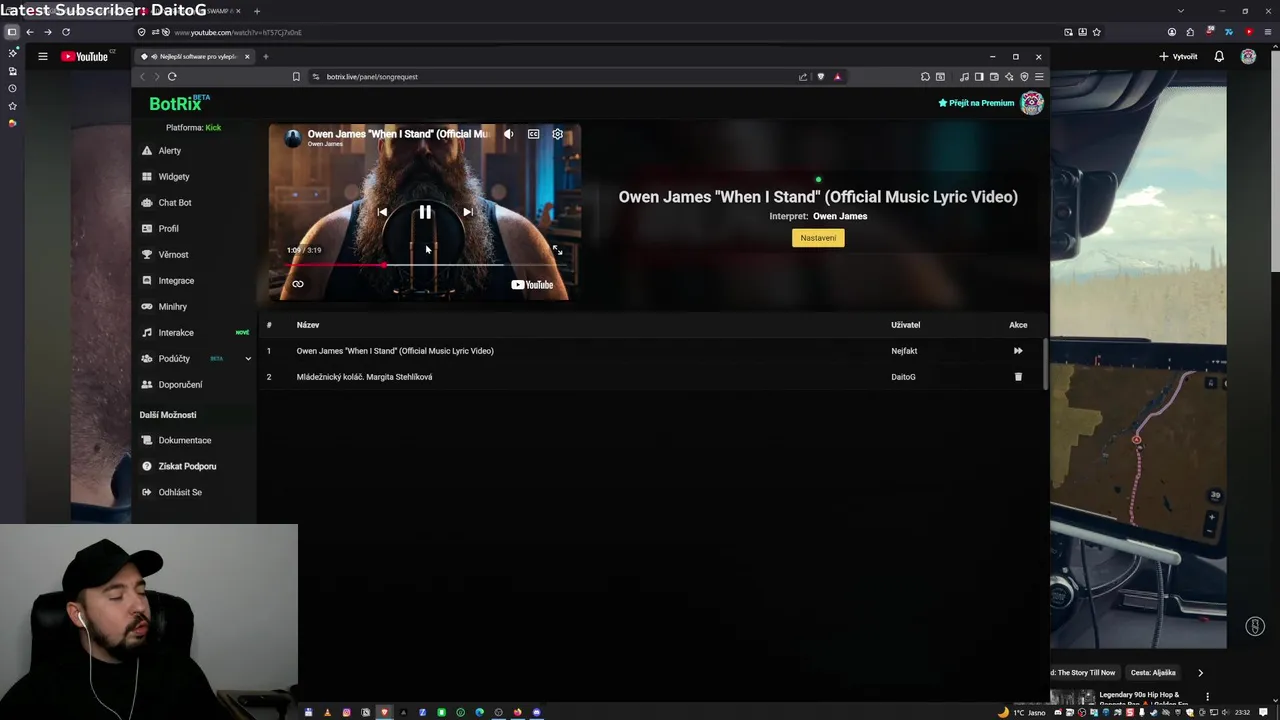Seek on the video progress bar
1280x720 pixels.
(426, 265)
